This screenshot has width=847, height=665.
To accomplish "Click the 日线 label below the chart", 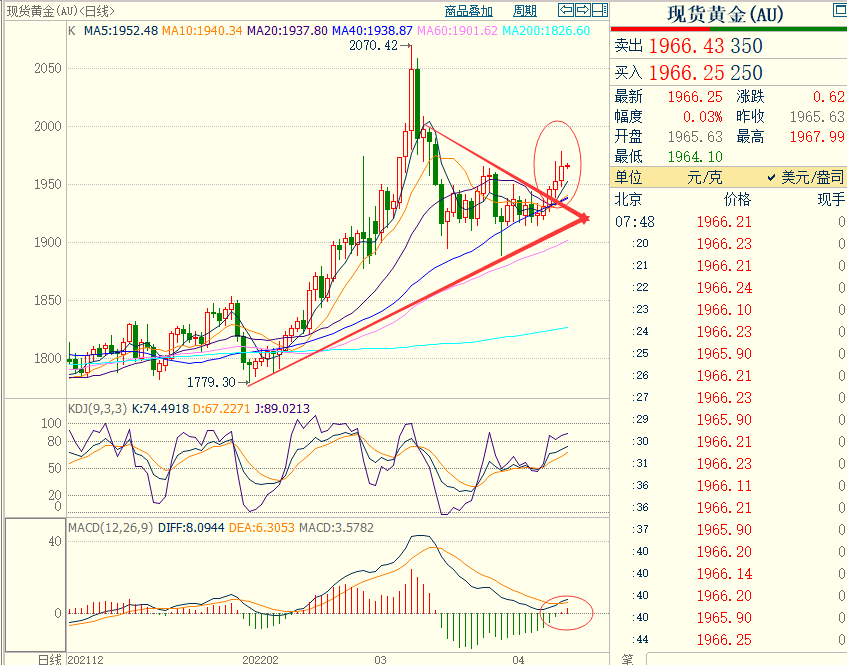I will 50,659.
